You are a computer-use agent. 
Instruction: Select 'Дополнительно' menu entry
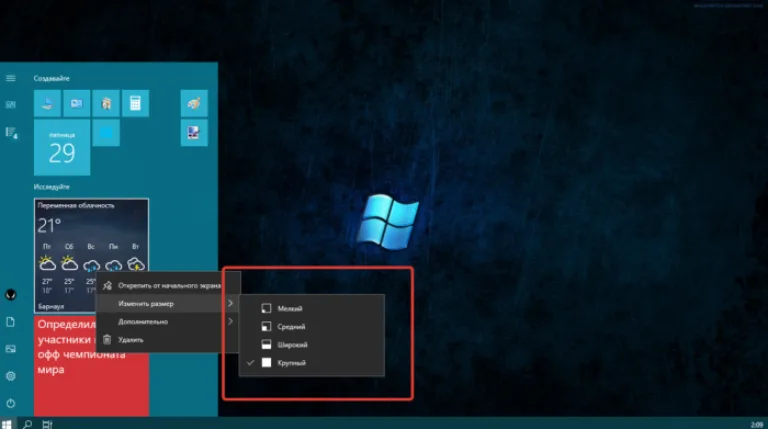(168, 322)
